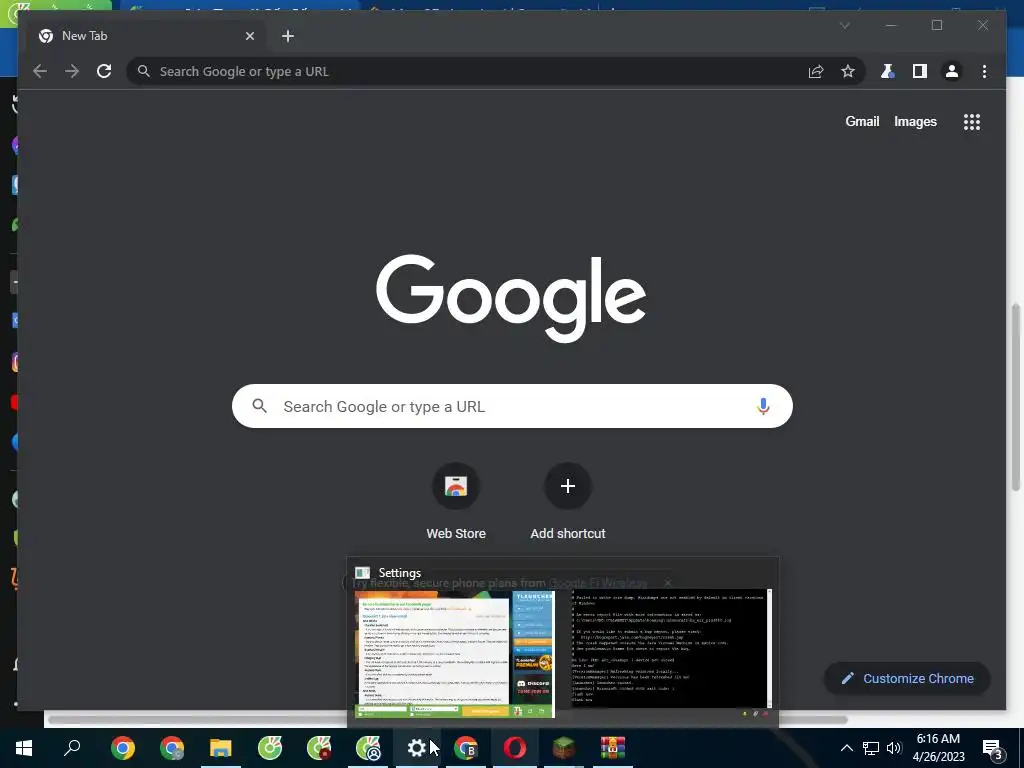The width and height of the screenshot is (1024, 768).
Task: Open the Minecraft grass block taskbar icon
Action: point(564,748)
